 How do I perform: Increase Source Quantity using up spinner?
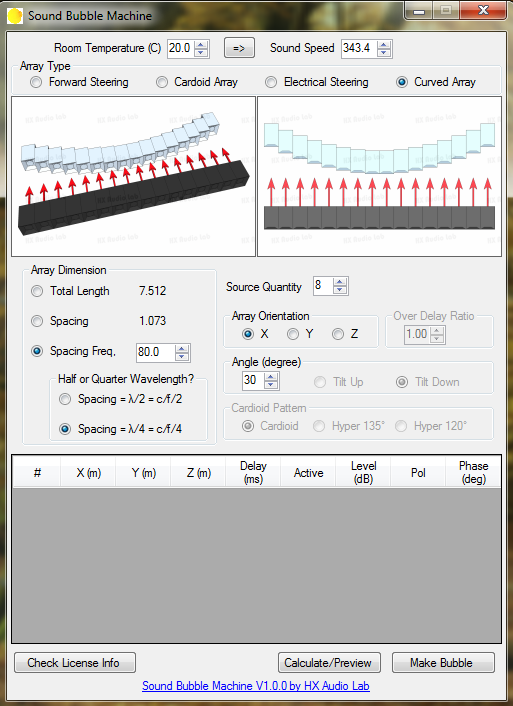pyautogui.click(x=340, y=282)
